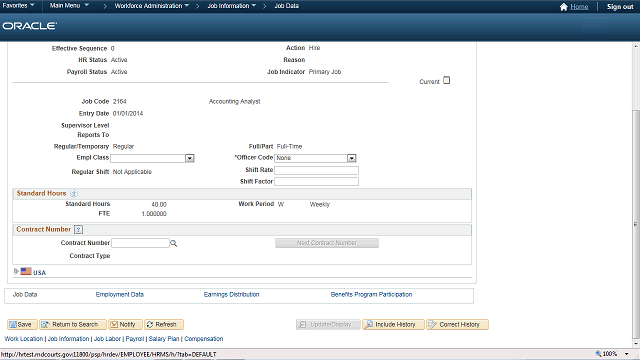The height and width of the screenshot is (360, 640).
Task: Click the Sign out link
Action: click(620, 7)
